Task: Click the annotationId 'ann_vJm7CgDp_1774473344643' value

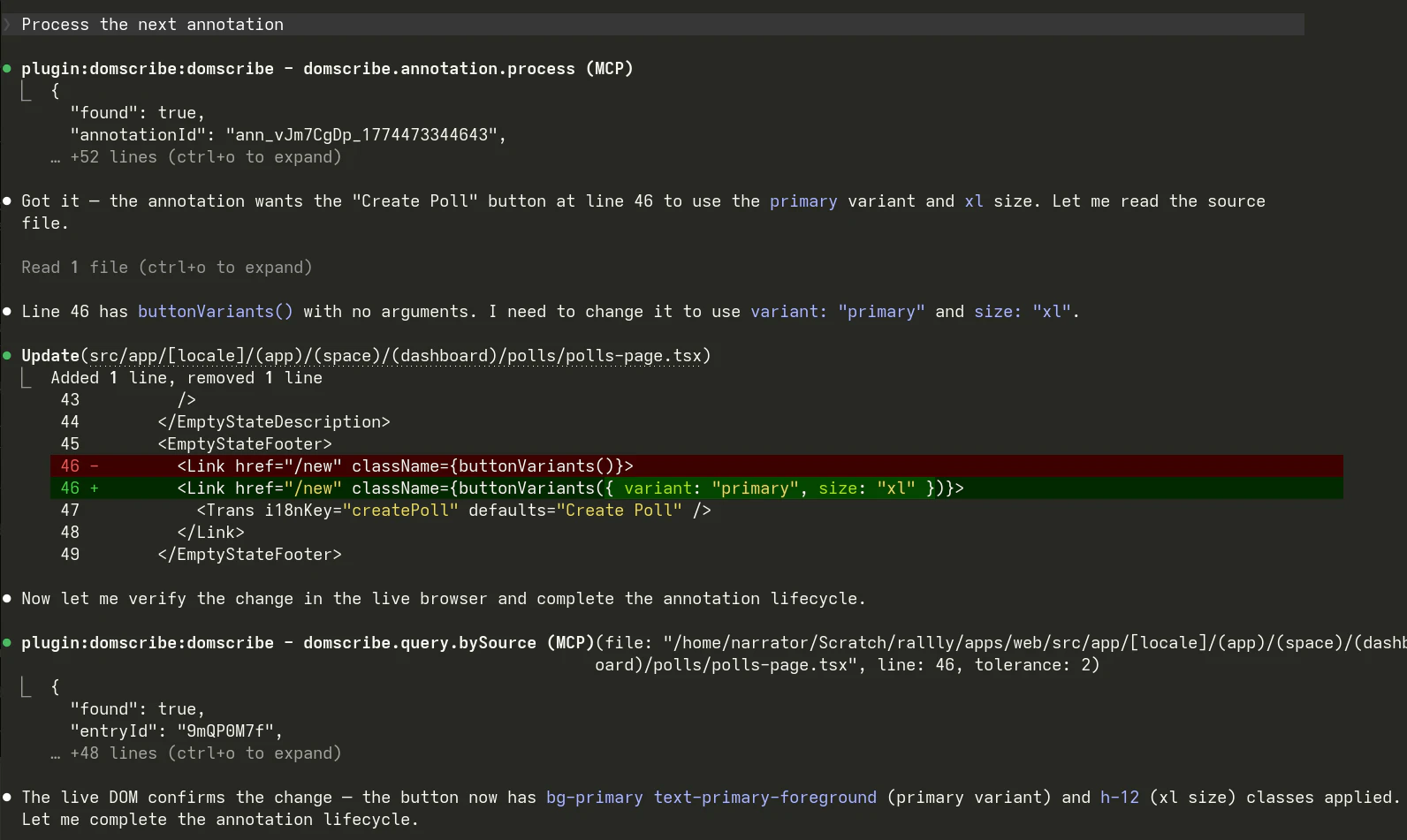Action: coord(362,135)
